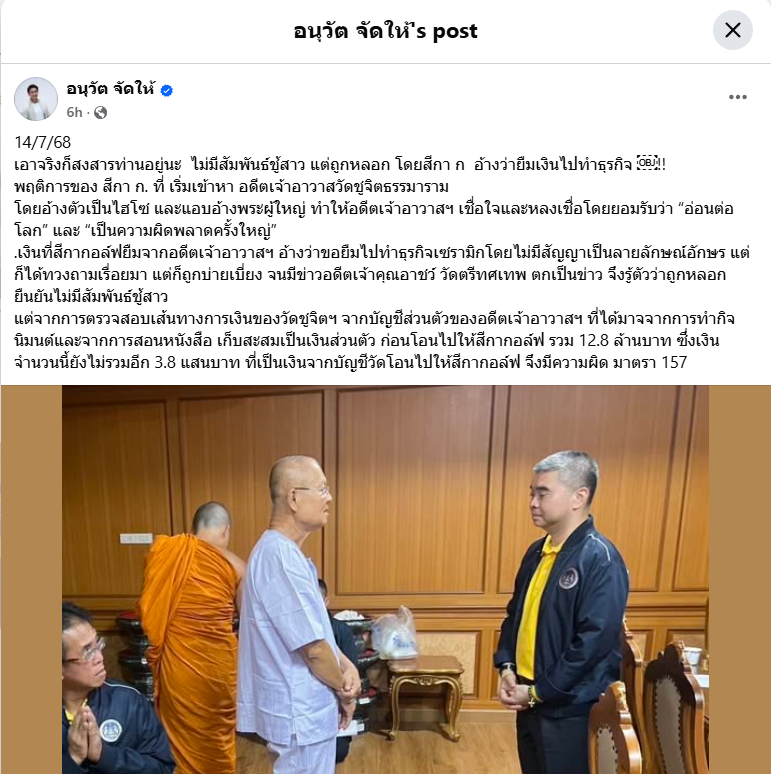Click the last text line mentioning มาตรา 157
This screenshot has width=771, height=774.
click(x=350, y=362)
